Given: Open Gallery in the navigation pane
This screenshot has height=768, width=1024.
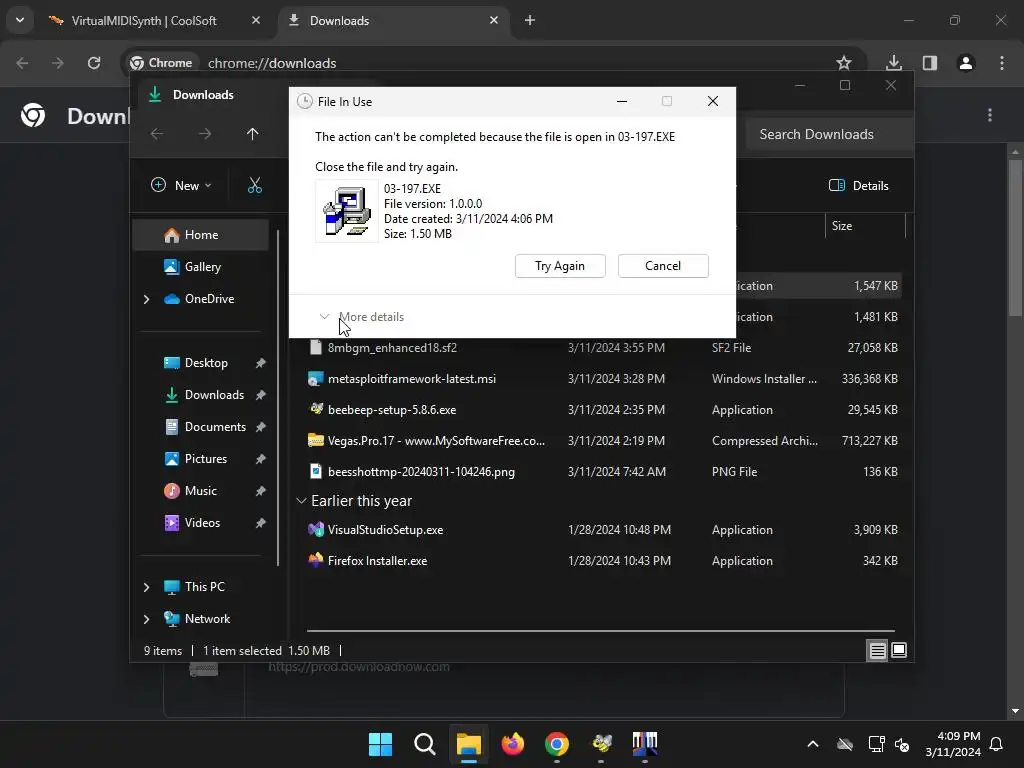Looking at the screenshot, I should [x=200, y=266].
